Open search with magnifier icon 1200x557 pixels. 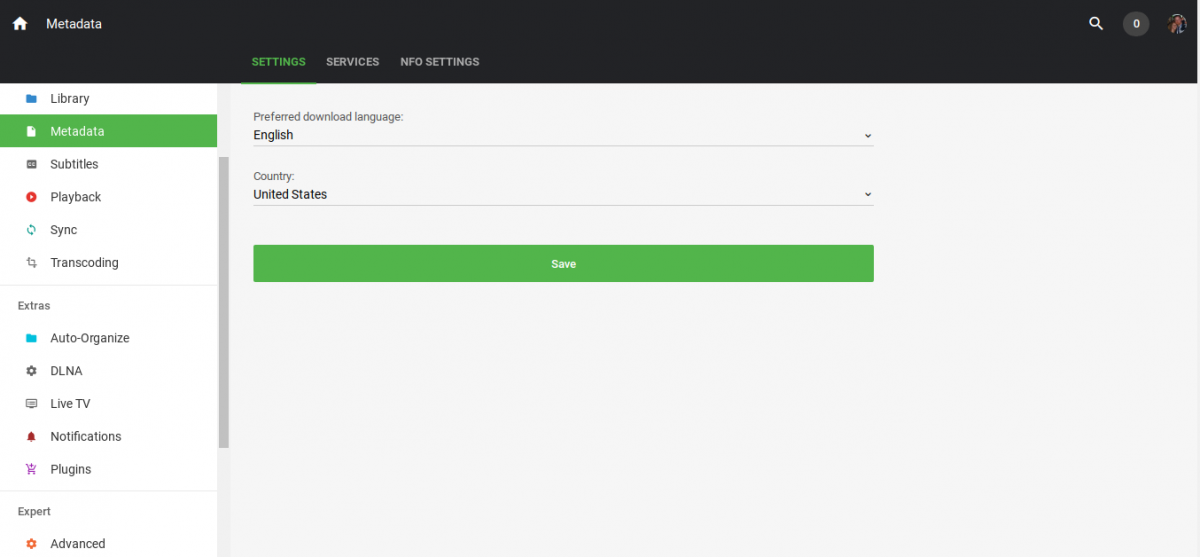click(1096, 24)
